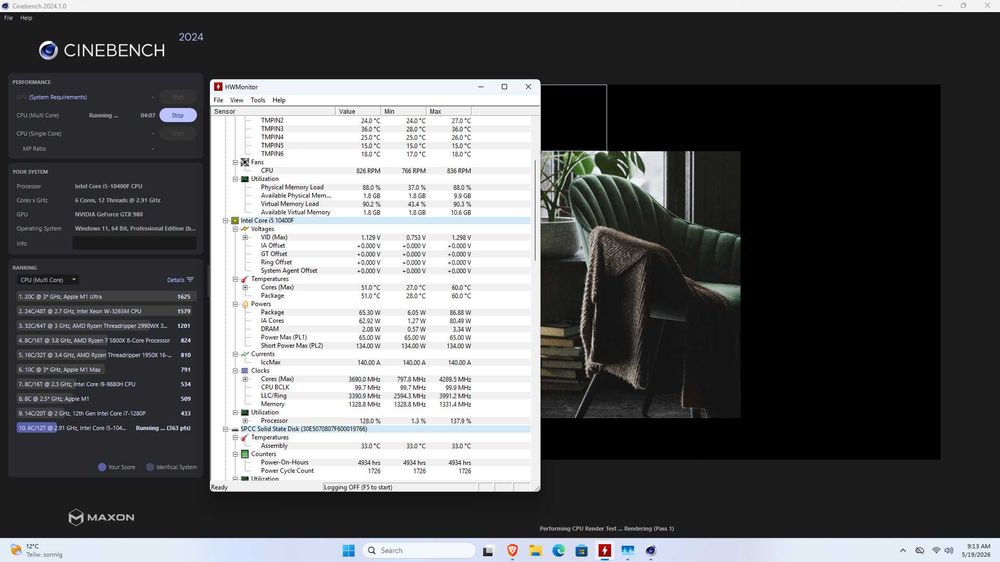The image size is (1000, 562).
Task: Open the volume control in system tray
Action: click(x=949, y=551)
